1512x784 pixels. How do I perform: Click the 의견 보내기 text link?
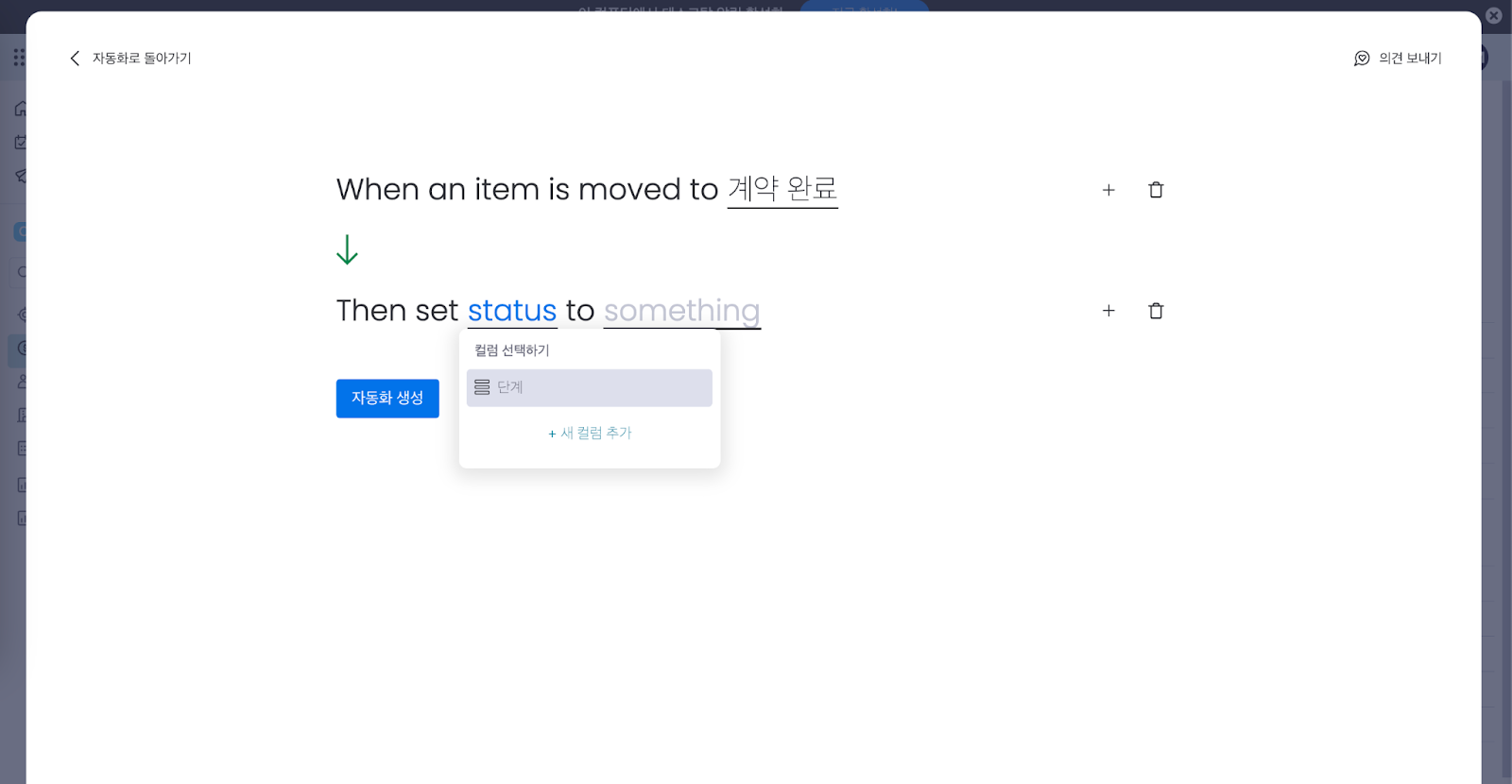pos(1410,59)
